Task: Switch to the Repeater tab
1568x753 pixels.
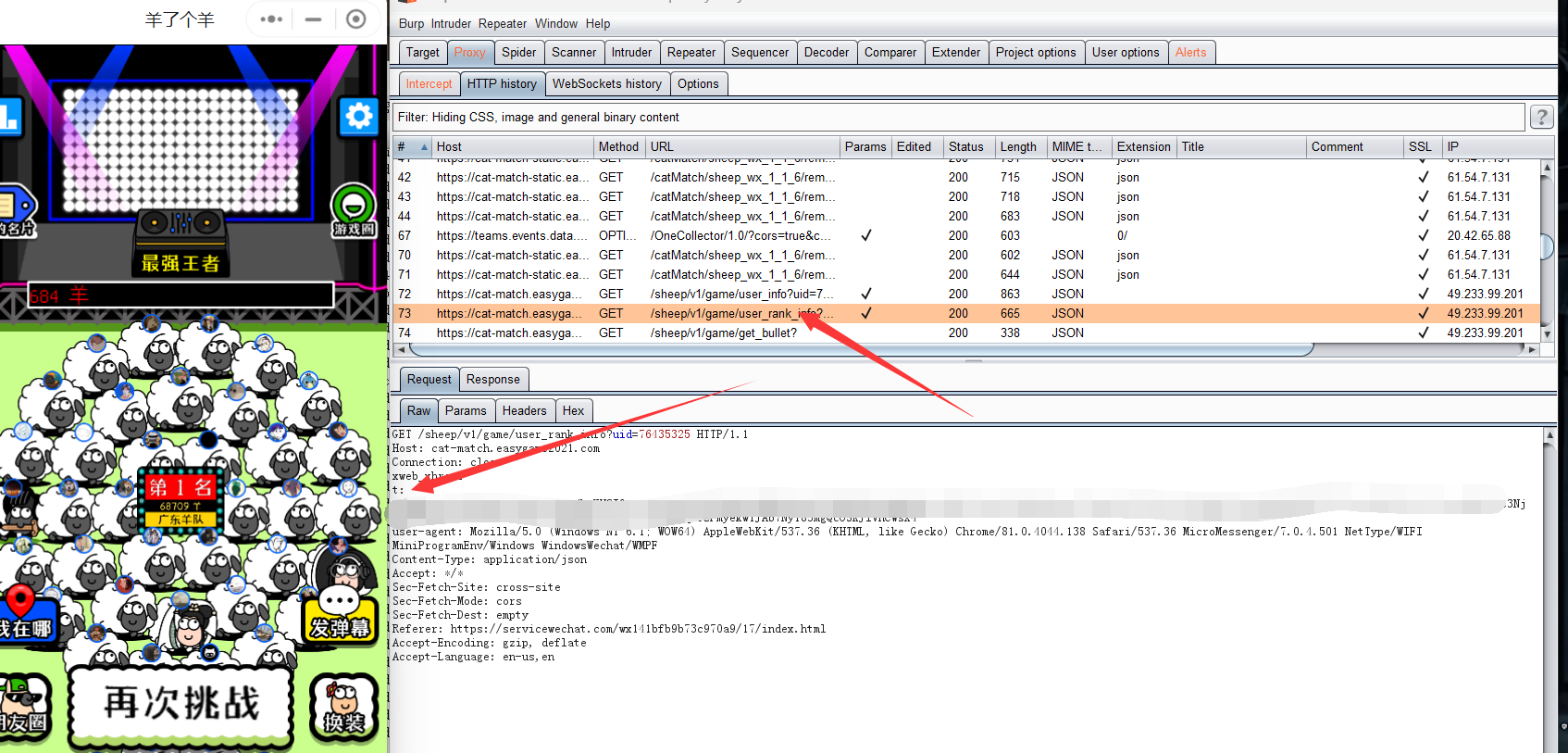Action: click(x=691, y=53)
